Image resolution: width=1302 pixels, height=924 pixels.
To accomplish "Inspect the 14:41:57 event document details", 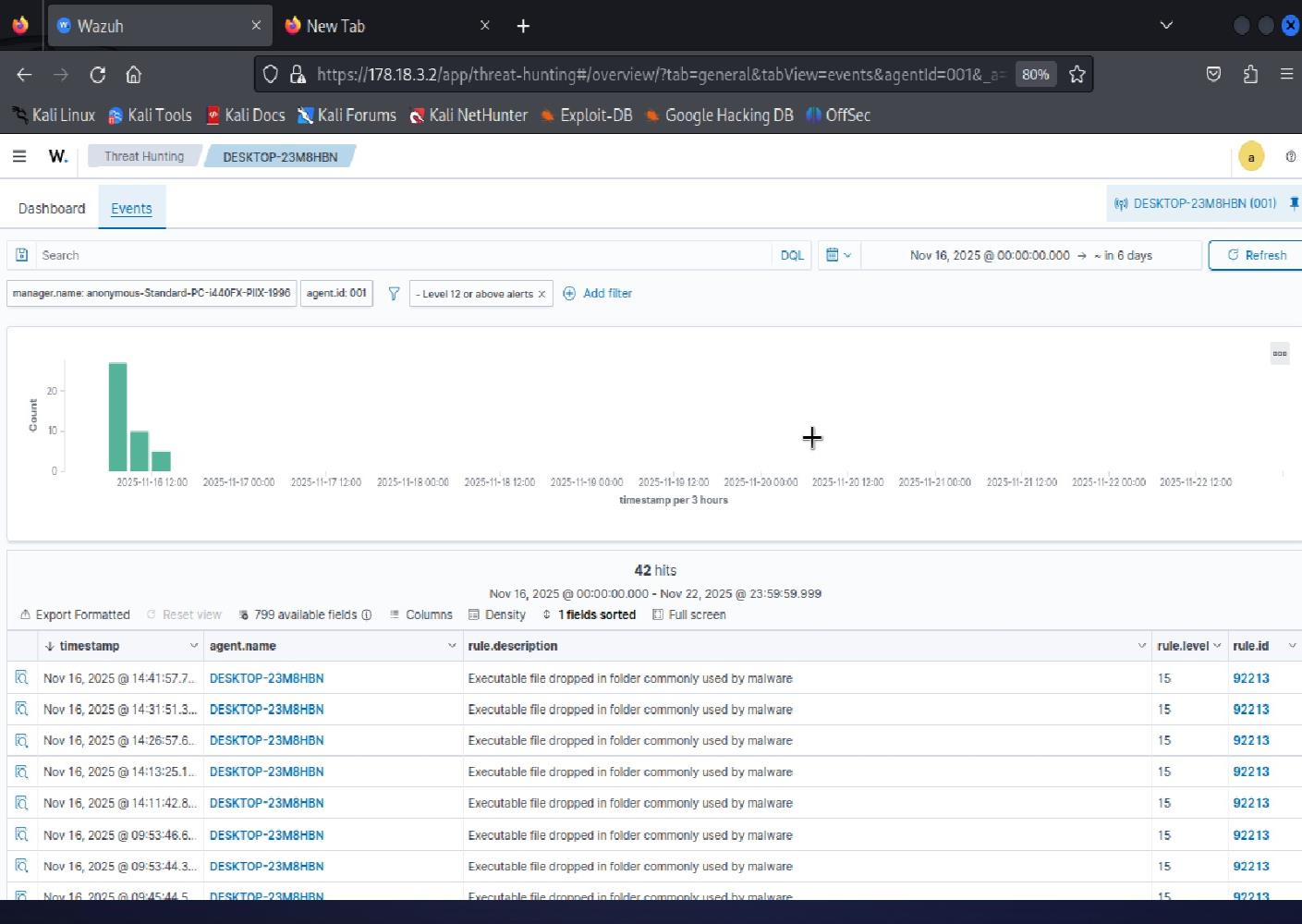I will point(21,678).
